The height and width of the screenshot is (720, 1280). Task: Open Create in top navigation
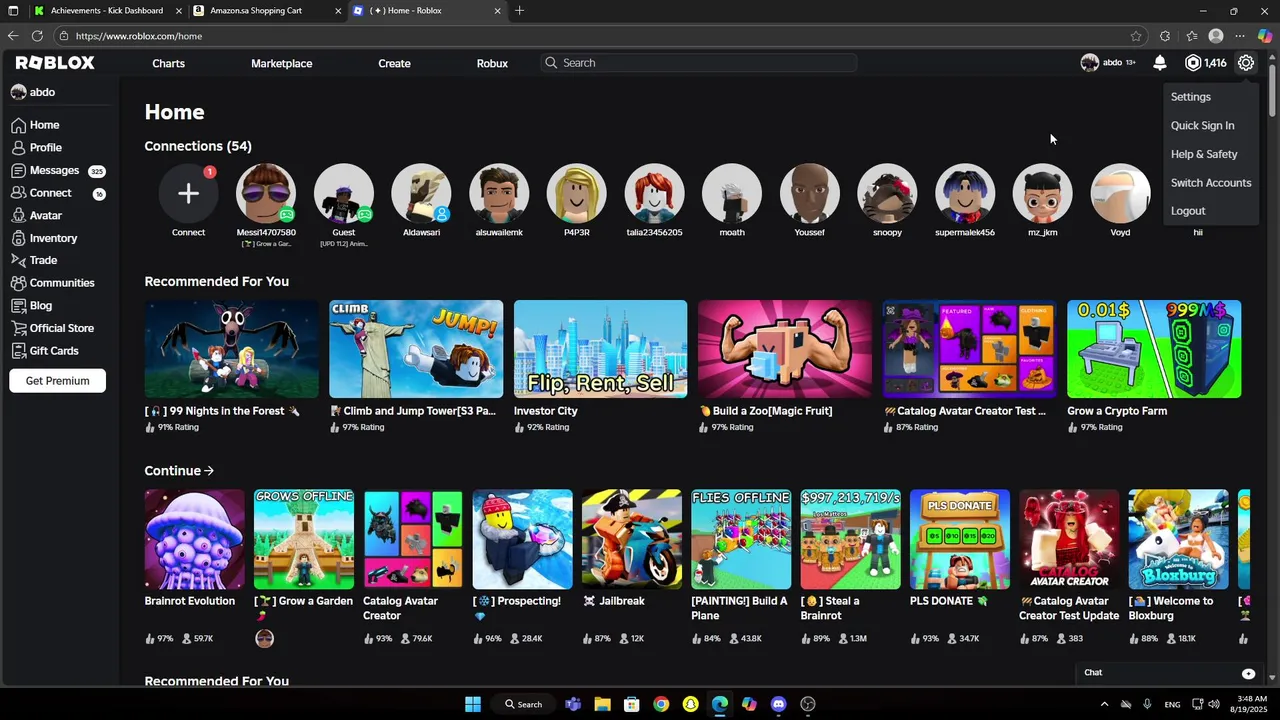394,63
